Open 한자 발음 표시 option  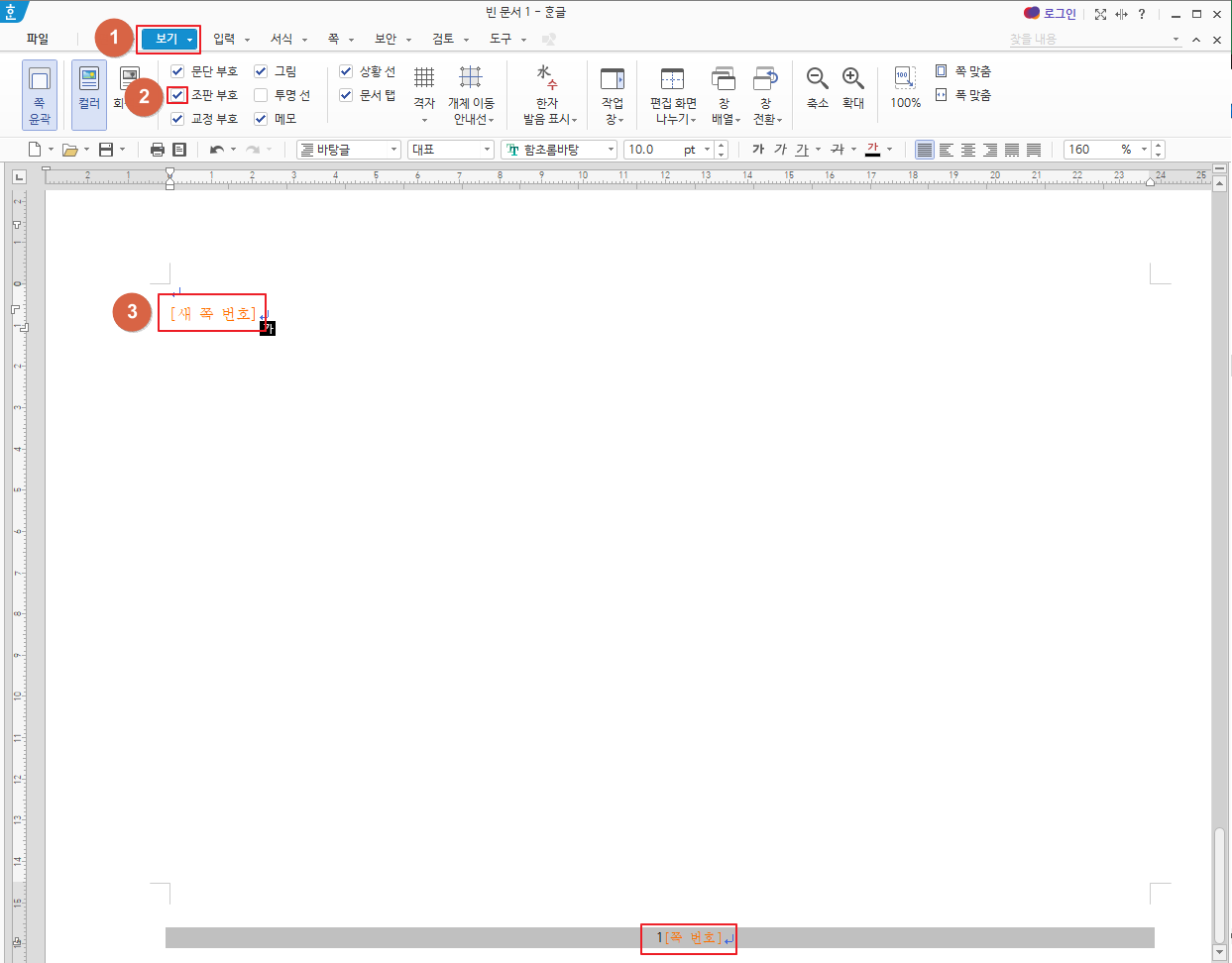[548, 94]
